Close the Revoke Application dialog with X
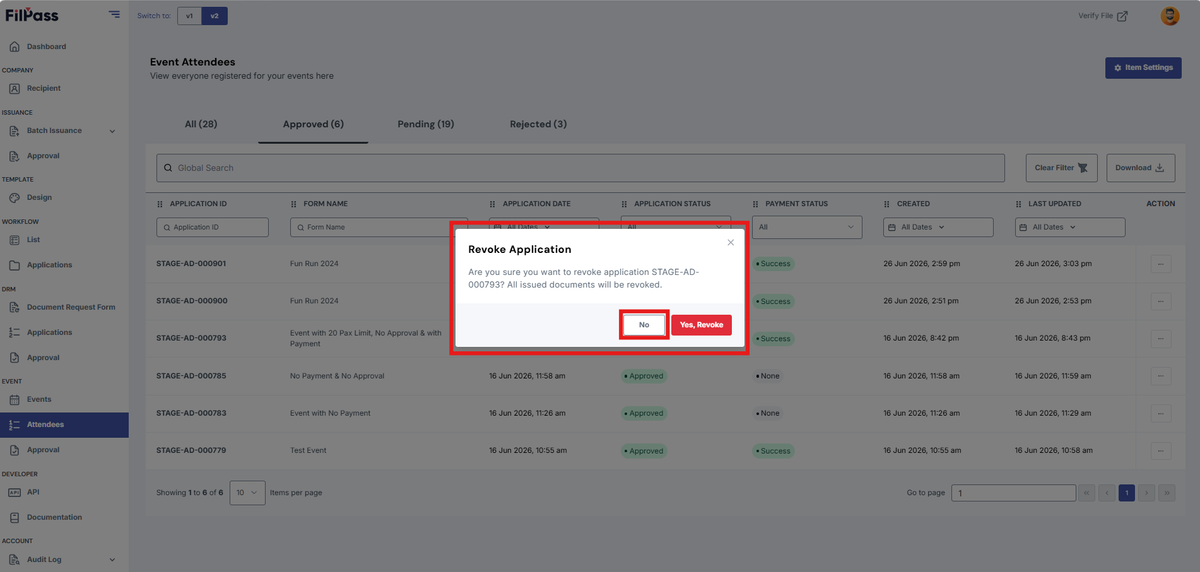 click(x=731, y=242)
